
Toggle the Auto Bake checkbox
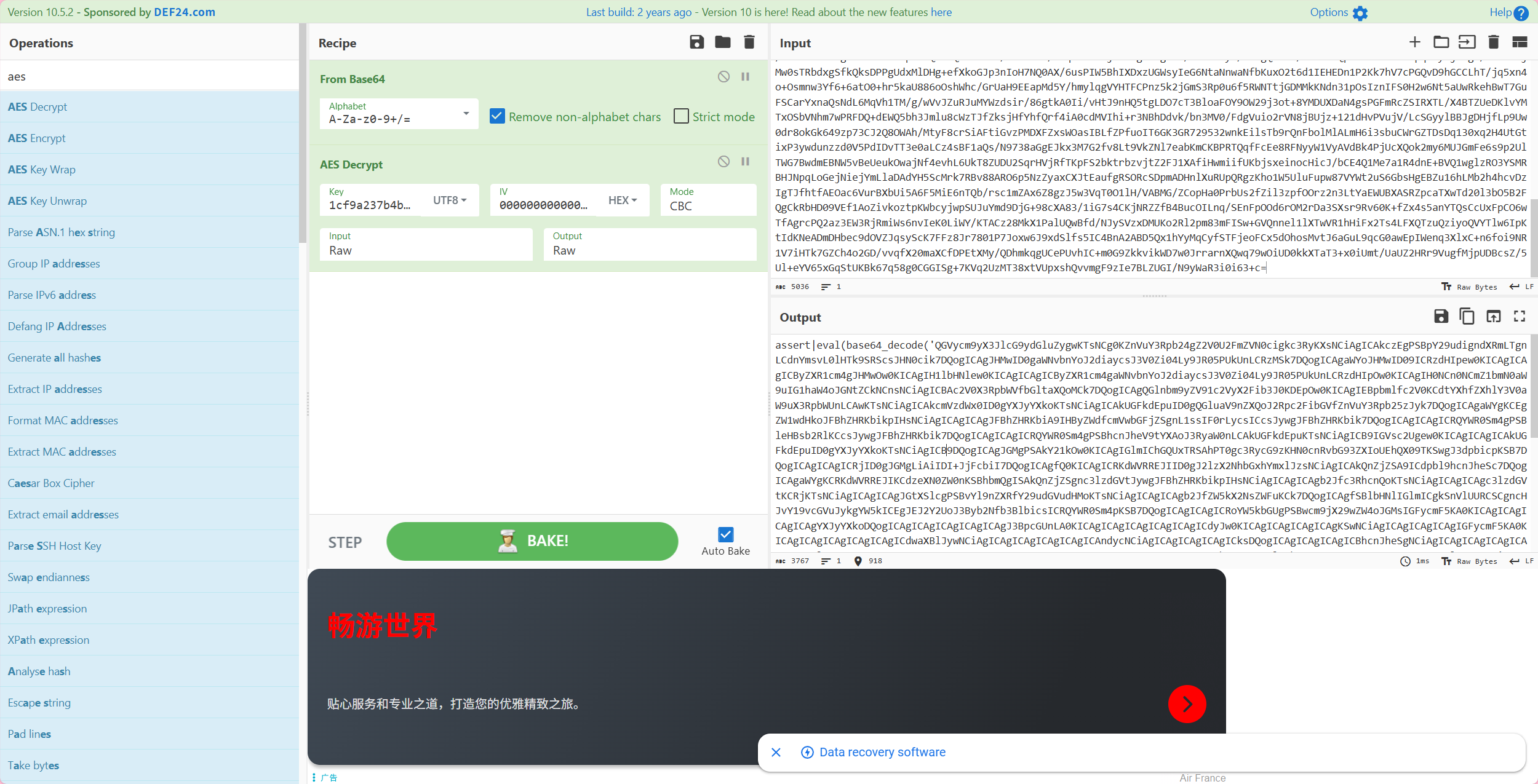point(725,534)
